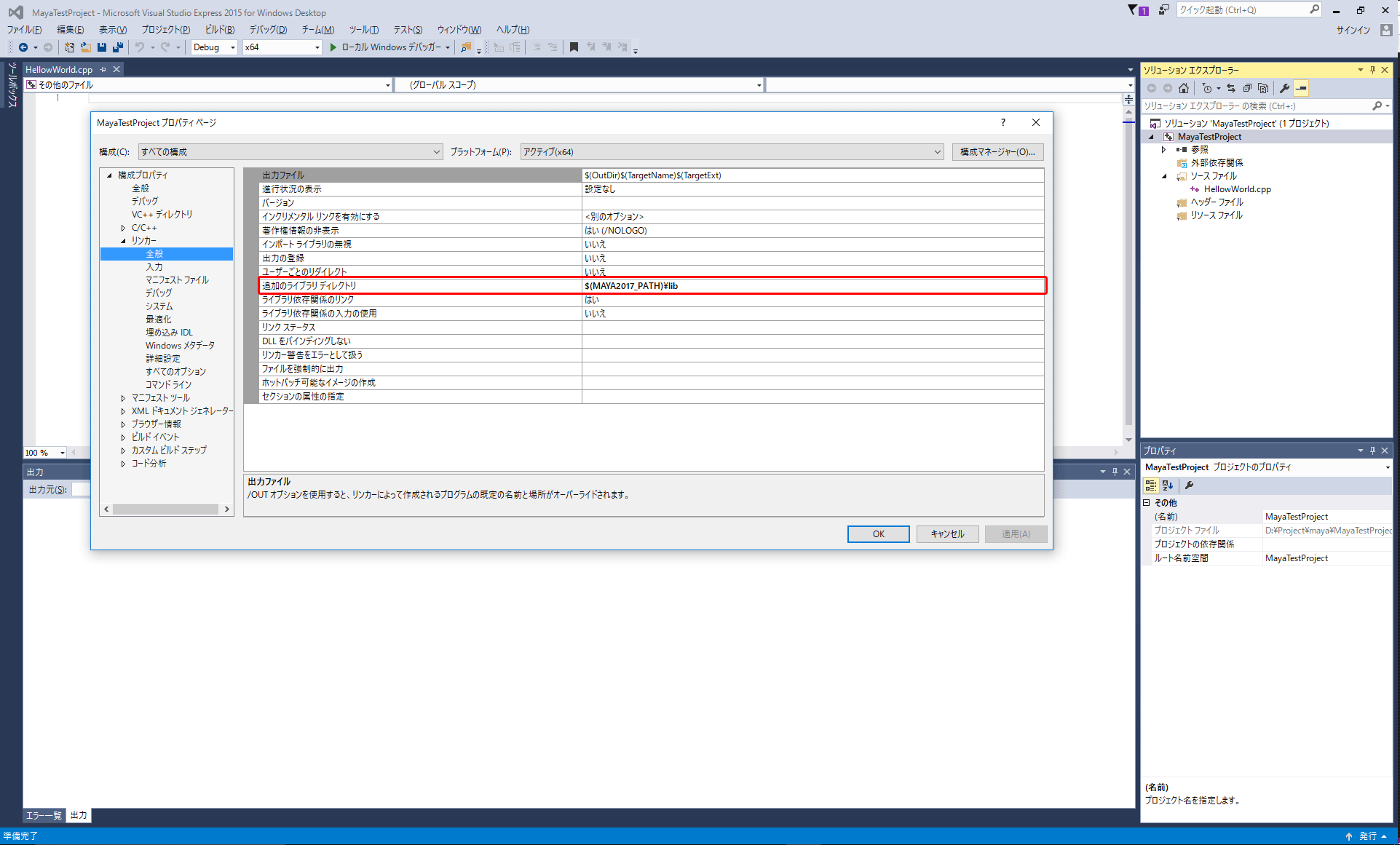The image size is (1400, 845).
Task: Click the Home icon in Solution Explorer
Action: tap(1184, 88)
